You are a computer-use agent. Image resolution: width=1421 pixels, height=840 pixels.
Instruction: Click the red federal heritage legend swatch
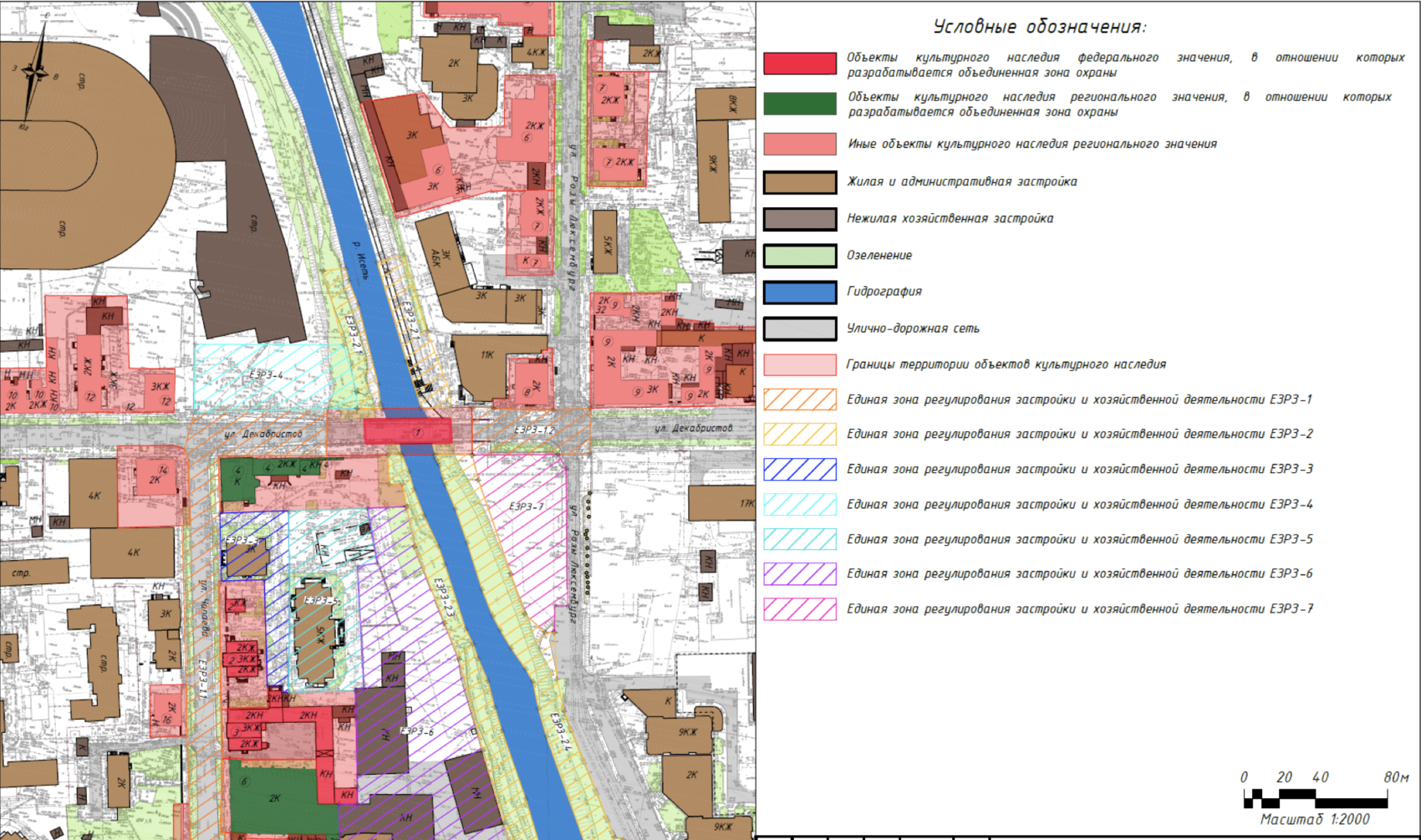click(x=799, y=64)
